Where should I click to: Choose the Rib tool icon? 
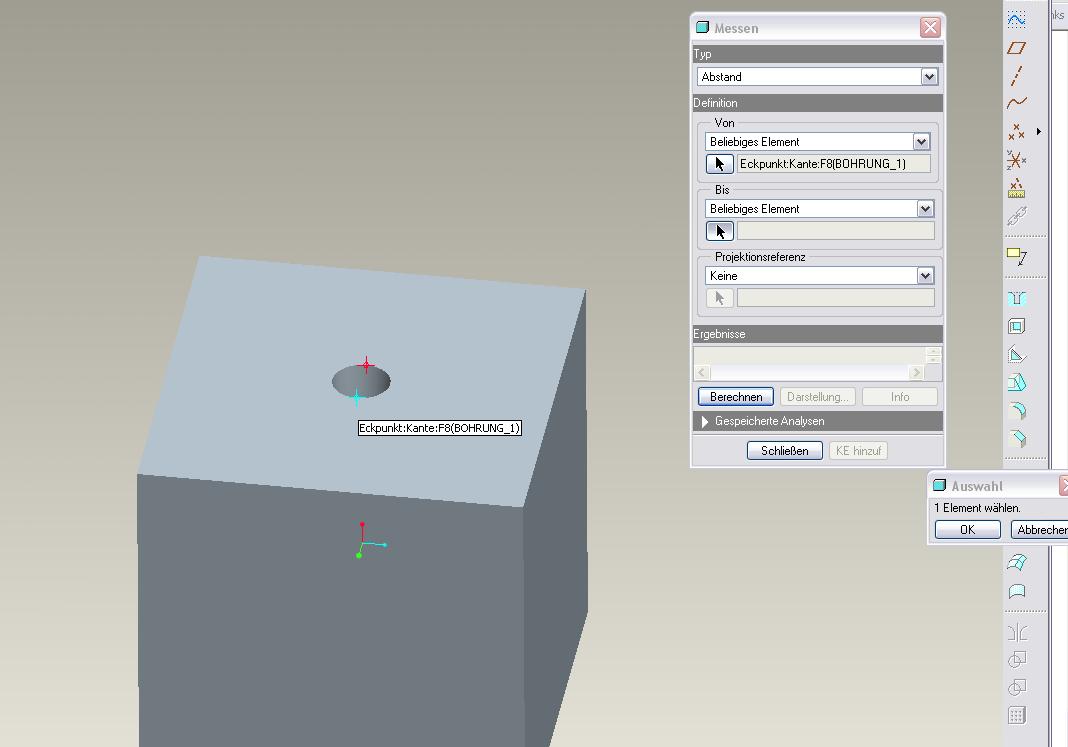[x=1016, y=355]
